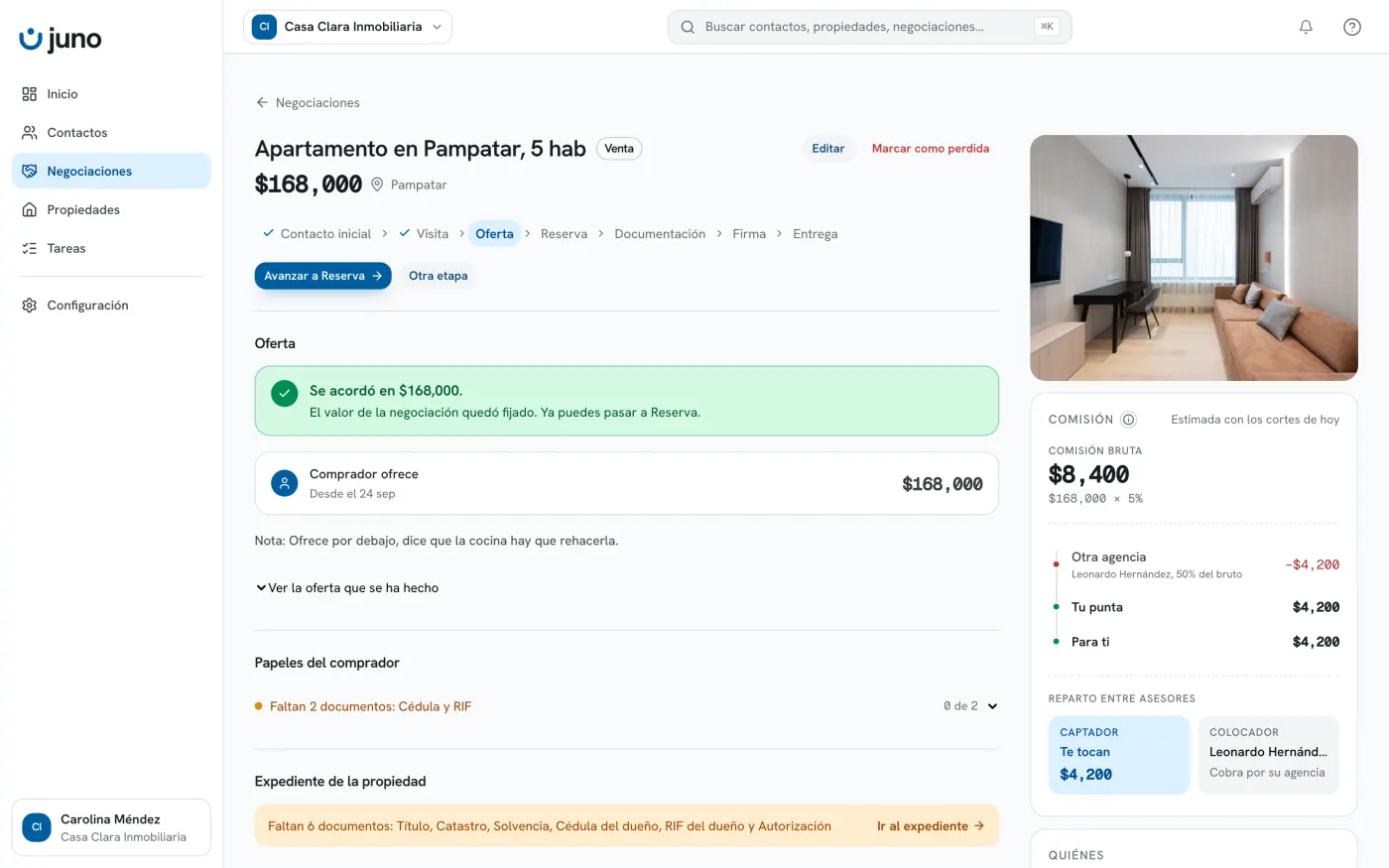Click the Juno logo

coord(61,39)
